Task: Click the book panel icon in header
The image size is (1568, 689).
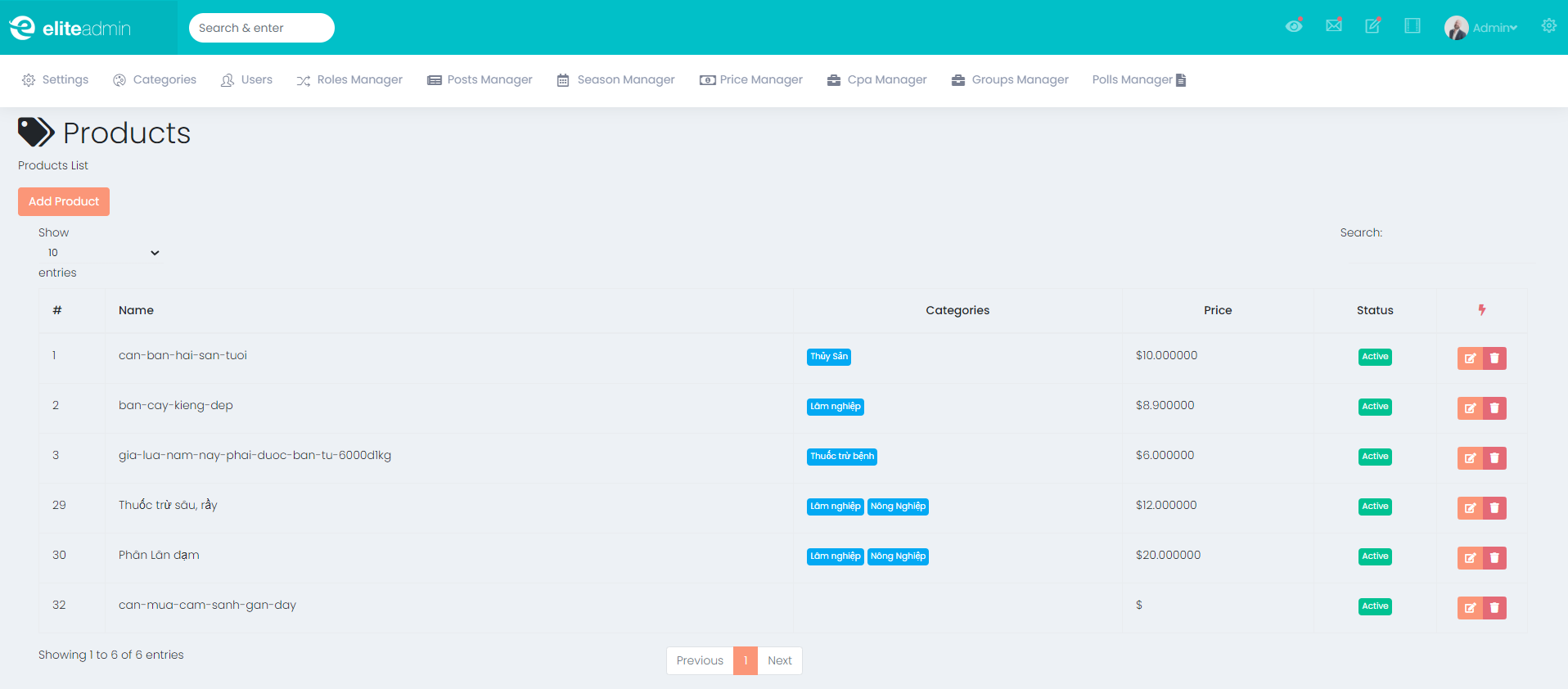Action: [x=1413, y=25]
